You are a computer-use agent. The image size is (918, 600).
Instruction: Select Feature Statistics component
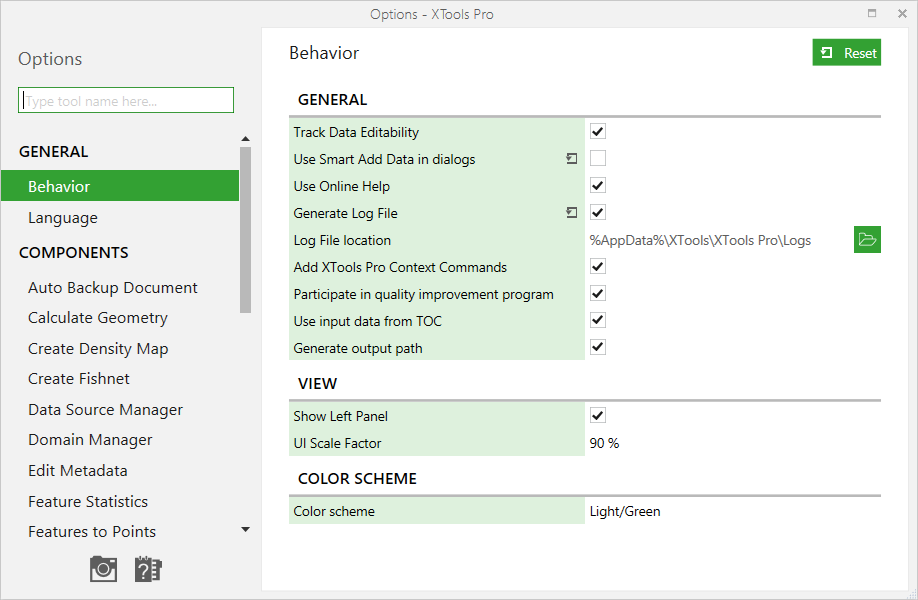(88, 502)
